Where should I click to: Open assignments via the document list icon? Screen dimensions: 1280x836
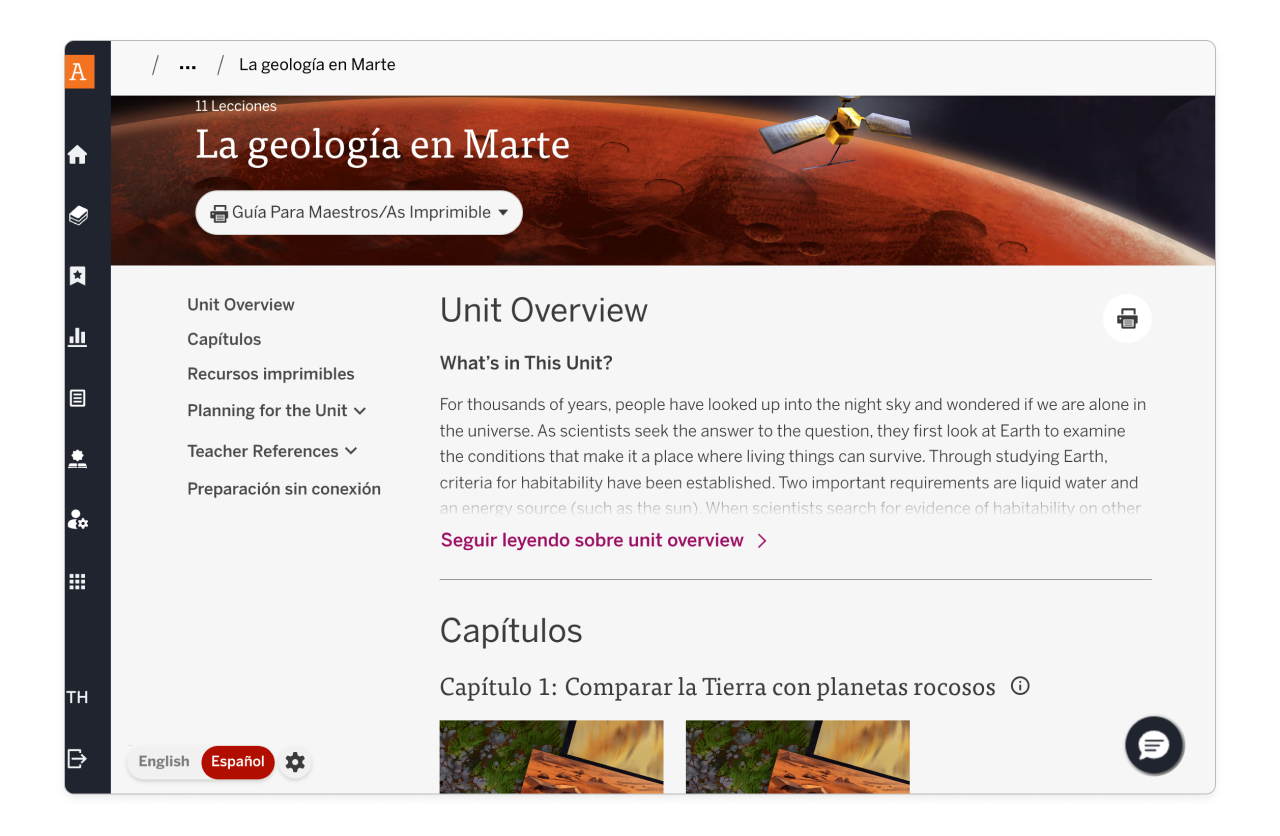(77, 398)
